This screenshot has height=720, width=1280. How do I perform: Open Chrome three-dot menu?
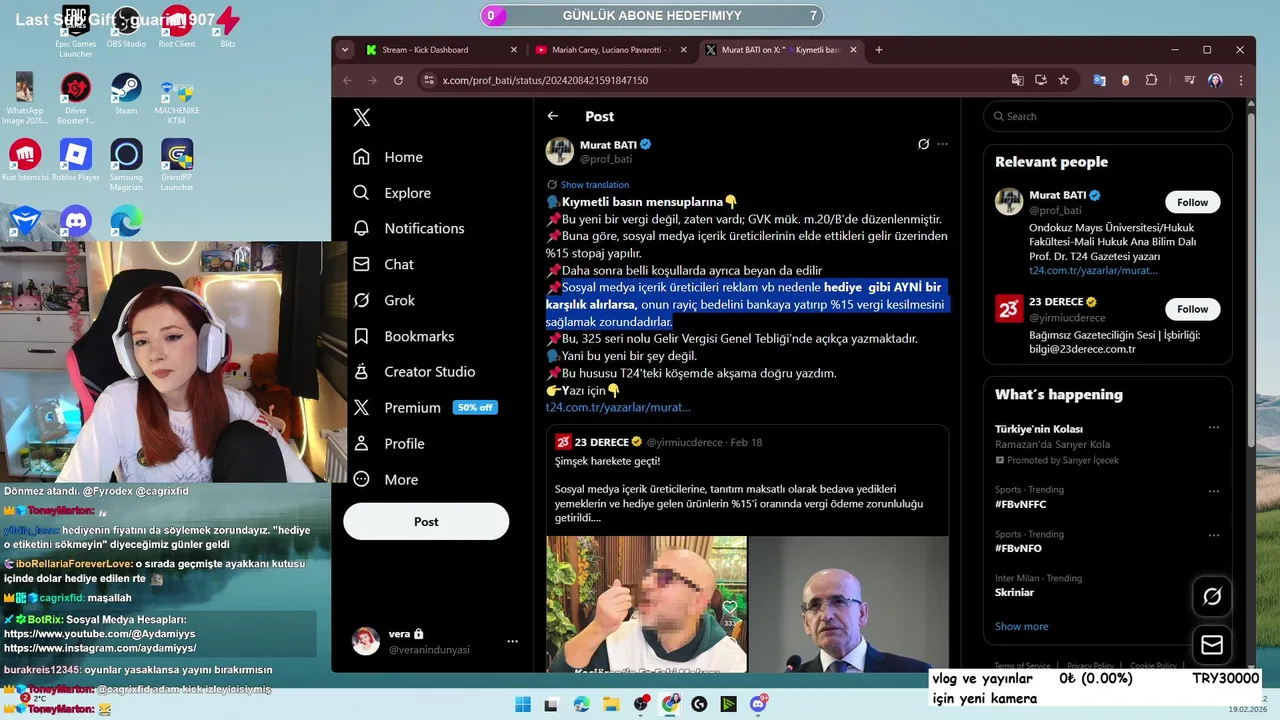click(x=1241, y=80)
